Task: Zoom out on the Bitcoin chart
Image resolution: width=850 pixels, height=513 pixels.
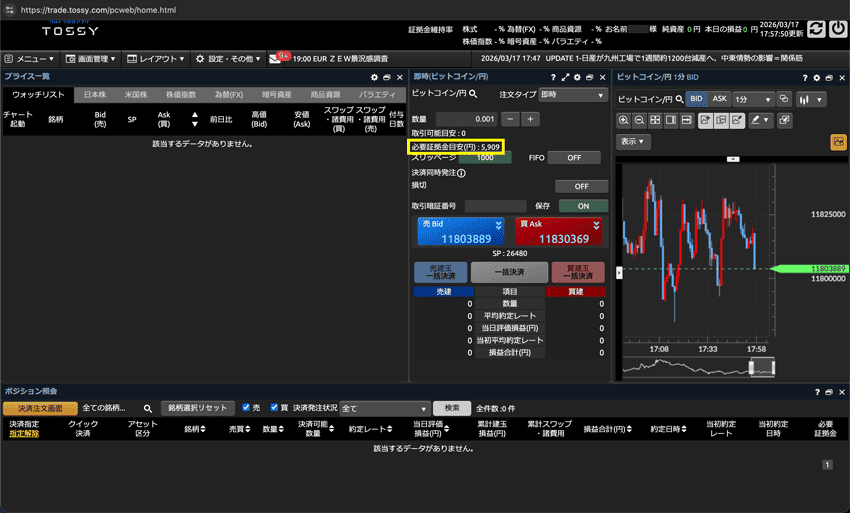Action: [x=639, y=120]
